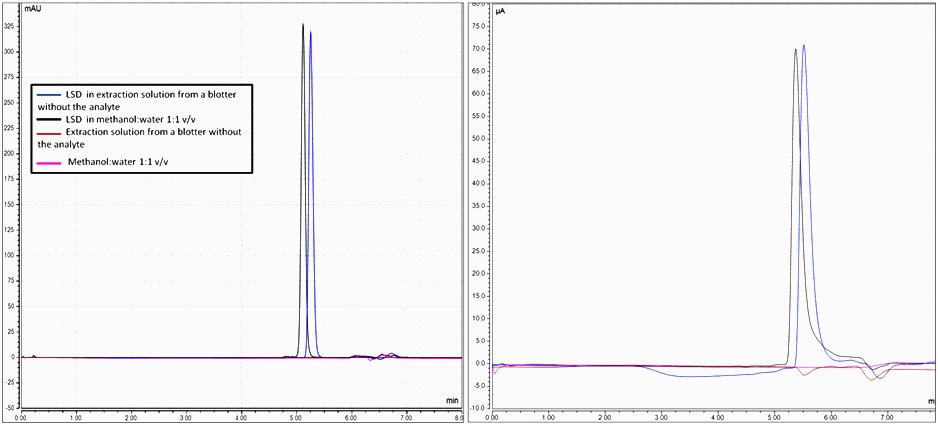Click the red legend line for blank extraction solution
938x425 pixels.
tap(47, 133)
